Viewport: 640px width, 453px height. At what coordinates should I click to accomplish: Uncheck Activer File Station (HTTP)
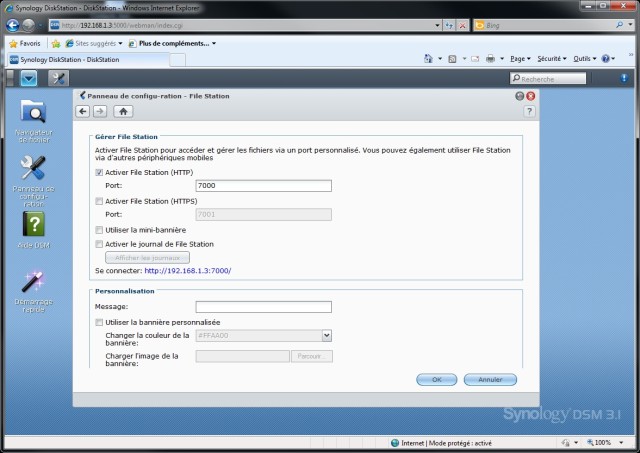click(99, 172)
